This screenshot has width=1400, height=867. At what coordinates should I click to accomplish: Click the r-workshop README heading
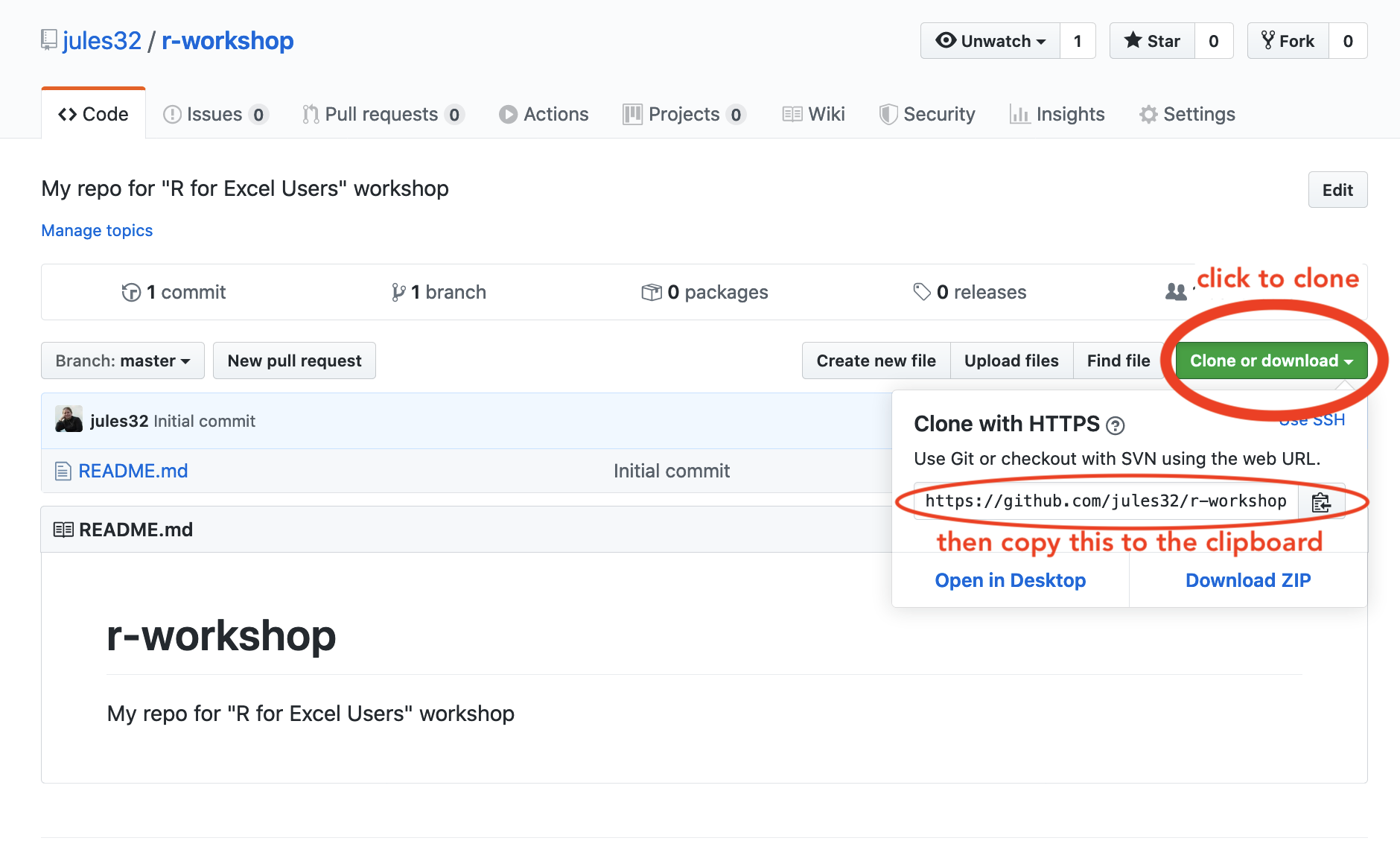(x=221, y=635)
